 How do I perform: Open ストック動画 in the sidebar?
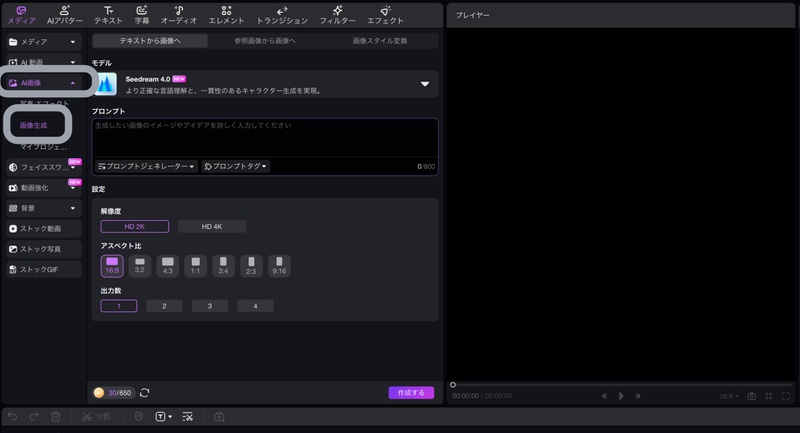click(44, 228)
